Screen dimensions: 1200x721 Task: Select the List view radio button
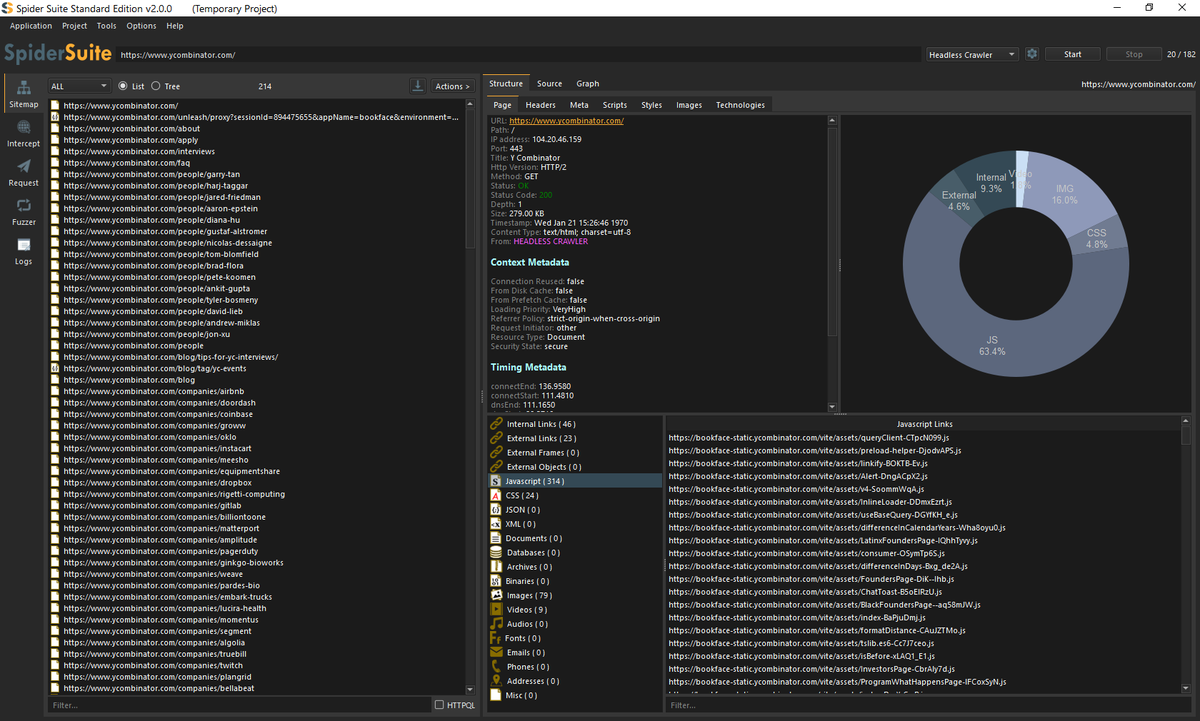[x=124, y=86]
